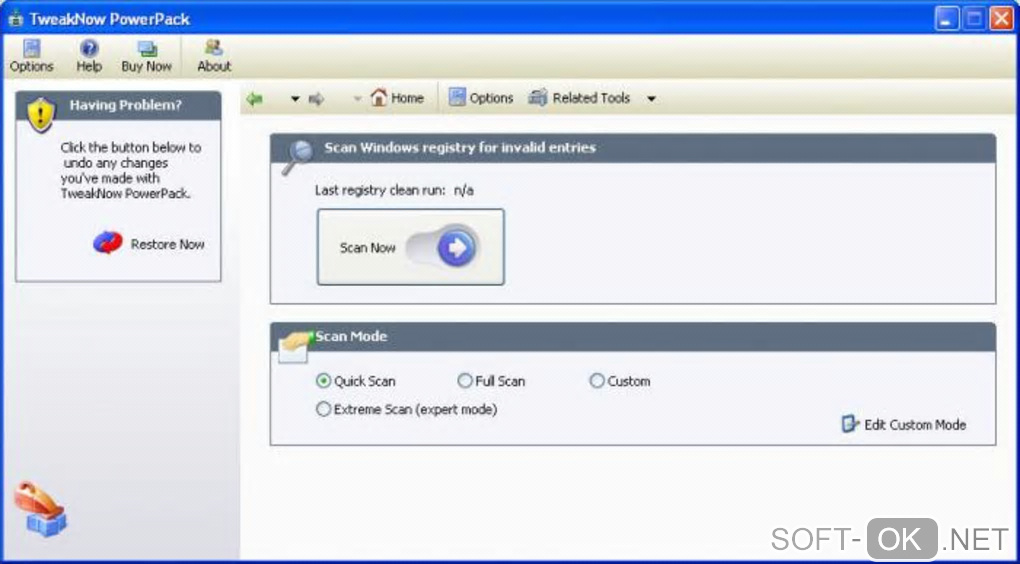Go to Home in navigation bar

click(397, 98)
